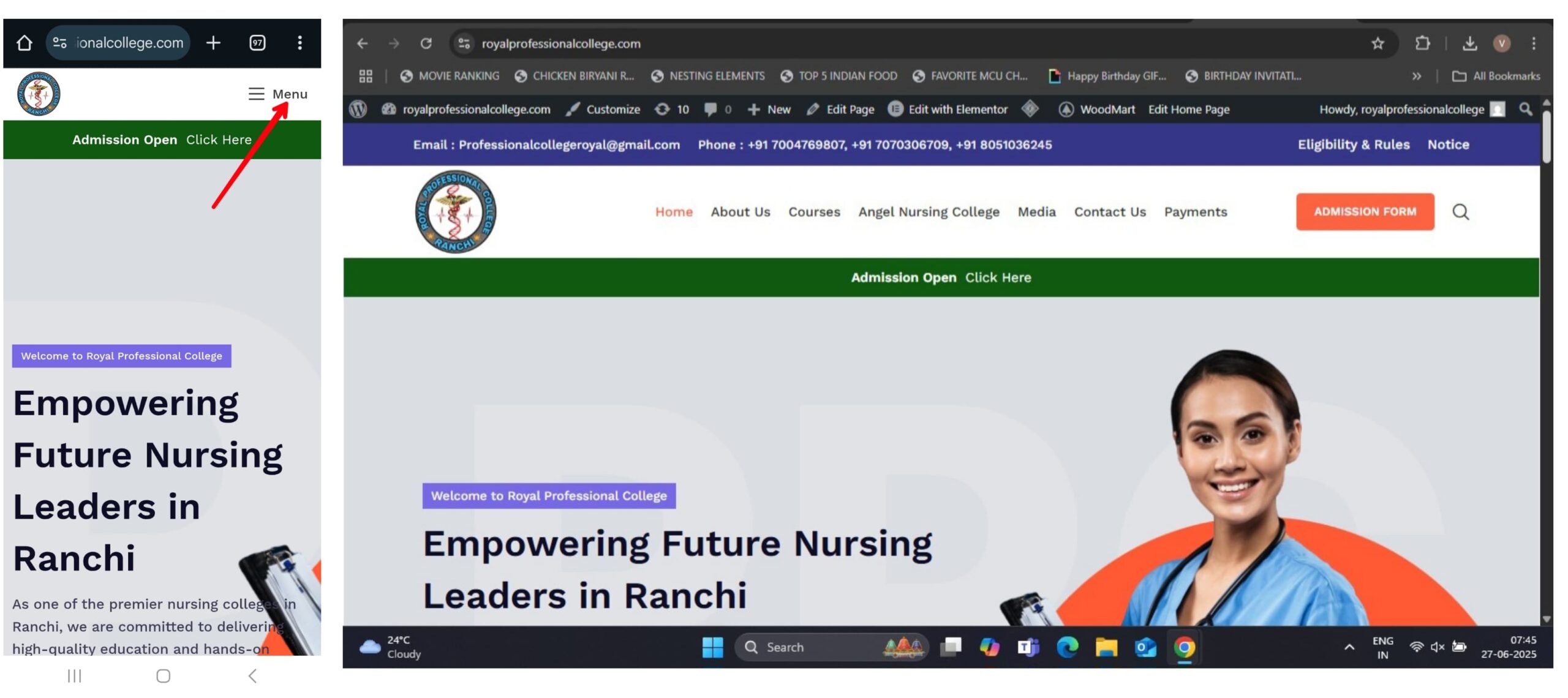Click the Chrome downloads icon
This screenshot has height=698, width=1568.
[1469, 43]
